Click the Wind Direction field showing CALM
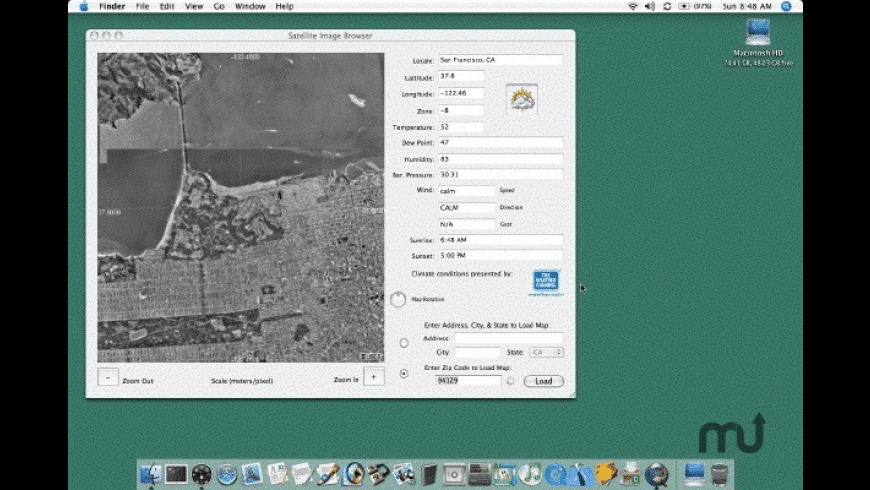The height and width of the screenshot is (490, 870). [467, 208]
